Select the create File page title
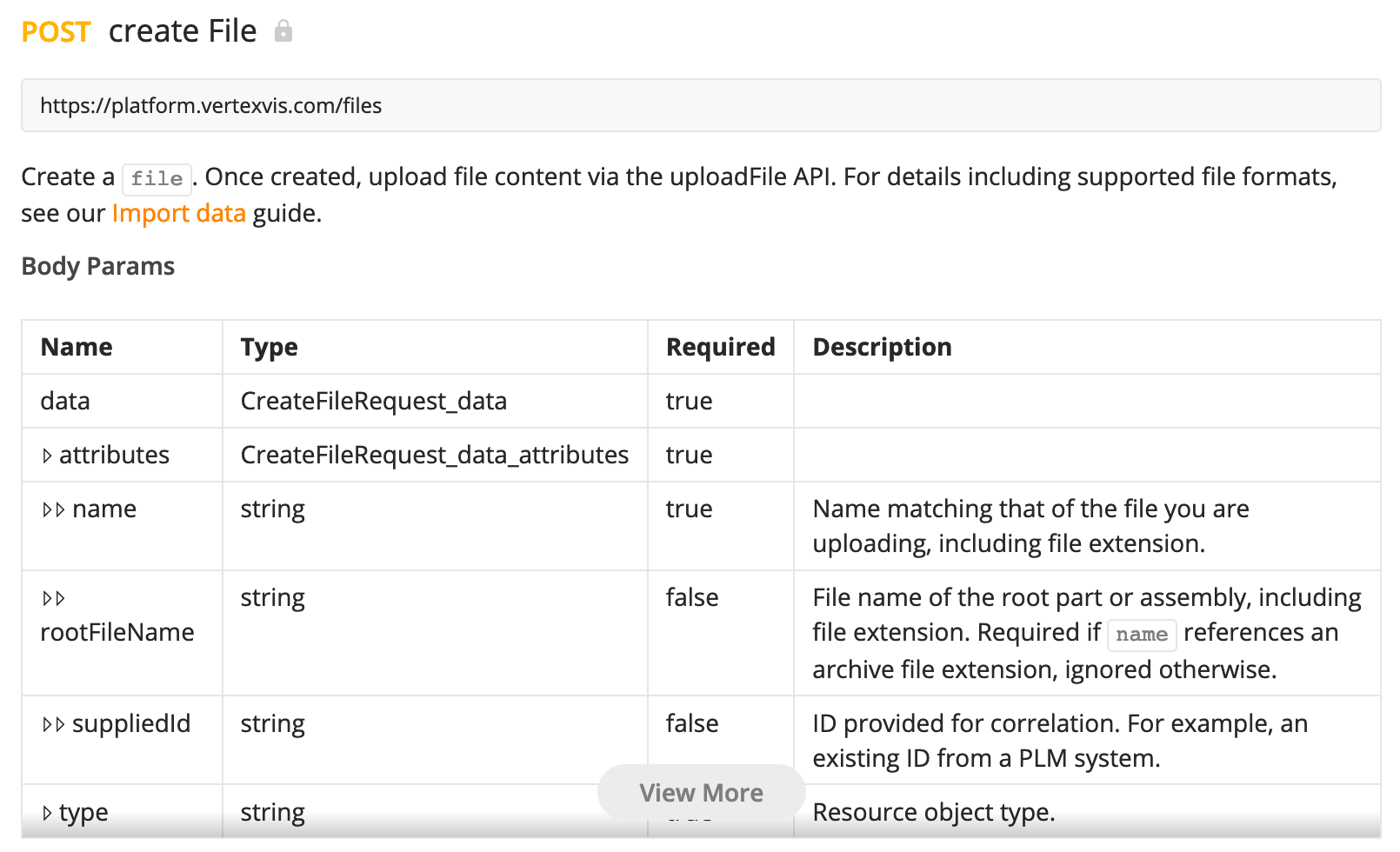The height and width of the screenshot is (852, 1400). pyautogui.click(x=183, y=31)
